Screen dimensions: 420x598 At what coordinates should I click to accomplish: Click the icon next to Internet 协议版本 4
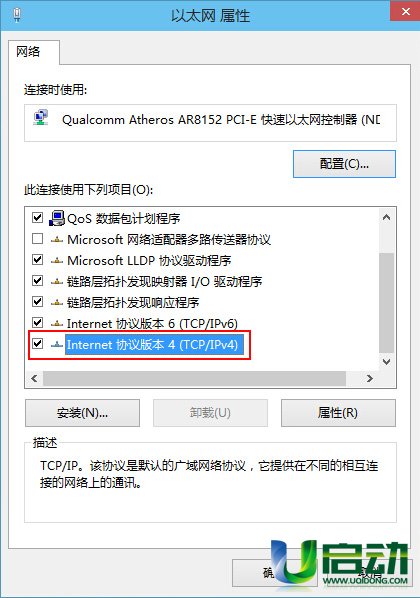point(57,345)
